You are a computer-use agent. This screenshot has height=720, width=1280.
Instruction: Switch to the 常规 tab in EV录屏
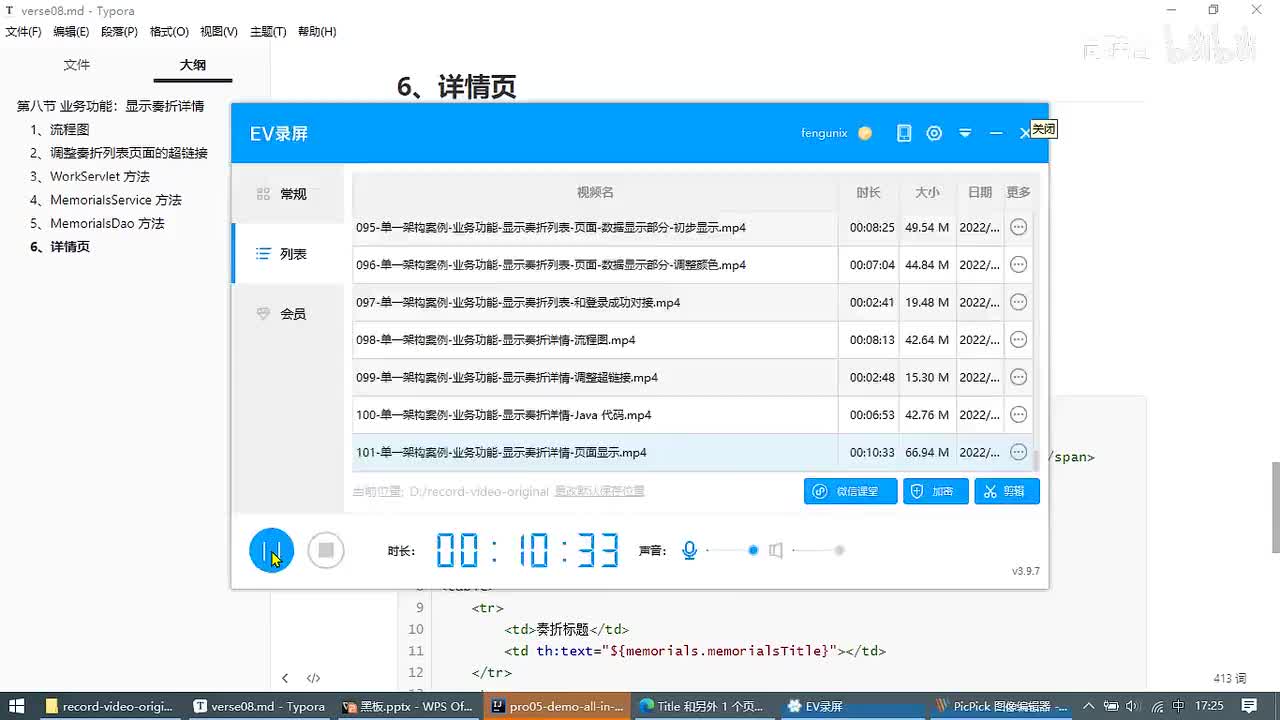[288, 194]
